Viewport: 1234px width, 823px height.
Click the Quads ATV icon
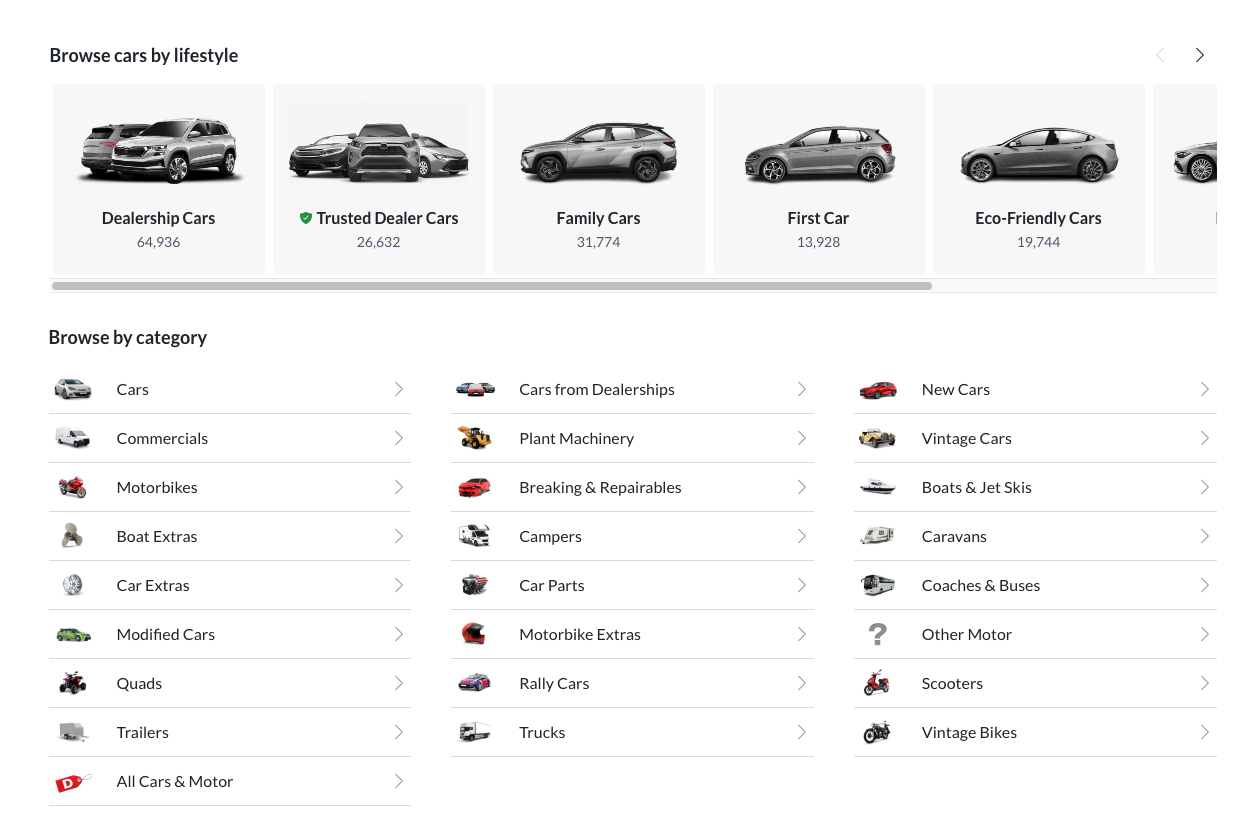pos(72,683)
